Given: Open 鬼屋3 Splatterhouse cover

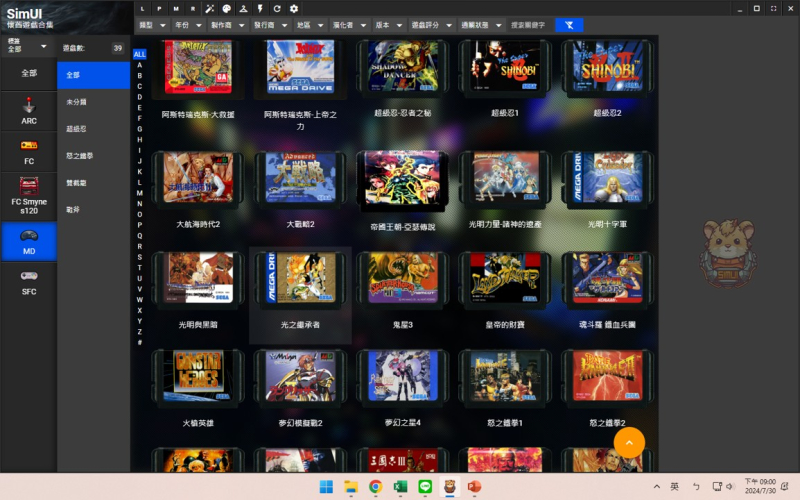Looking at the screenshot, I should pyautogui.click(x=403, y=280).
